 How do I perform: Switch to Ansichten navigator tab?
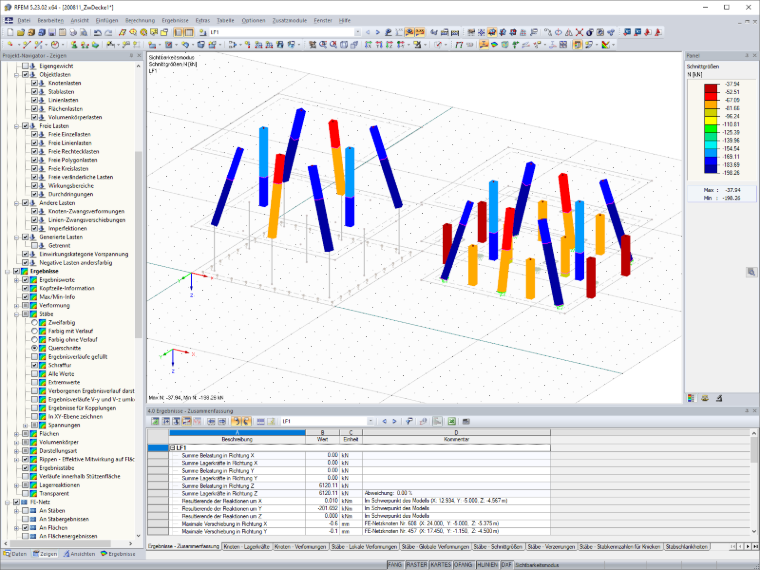coord(79,554)
